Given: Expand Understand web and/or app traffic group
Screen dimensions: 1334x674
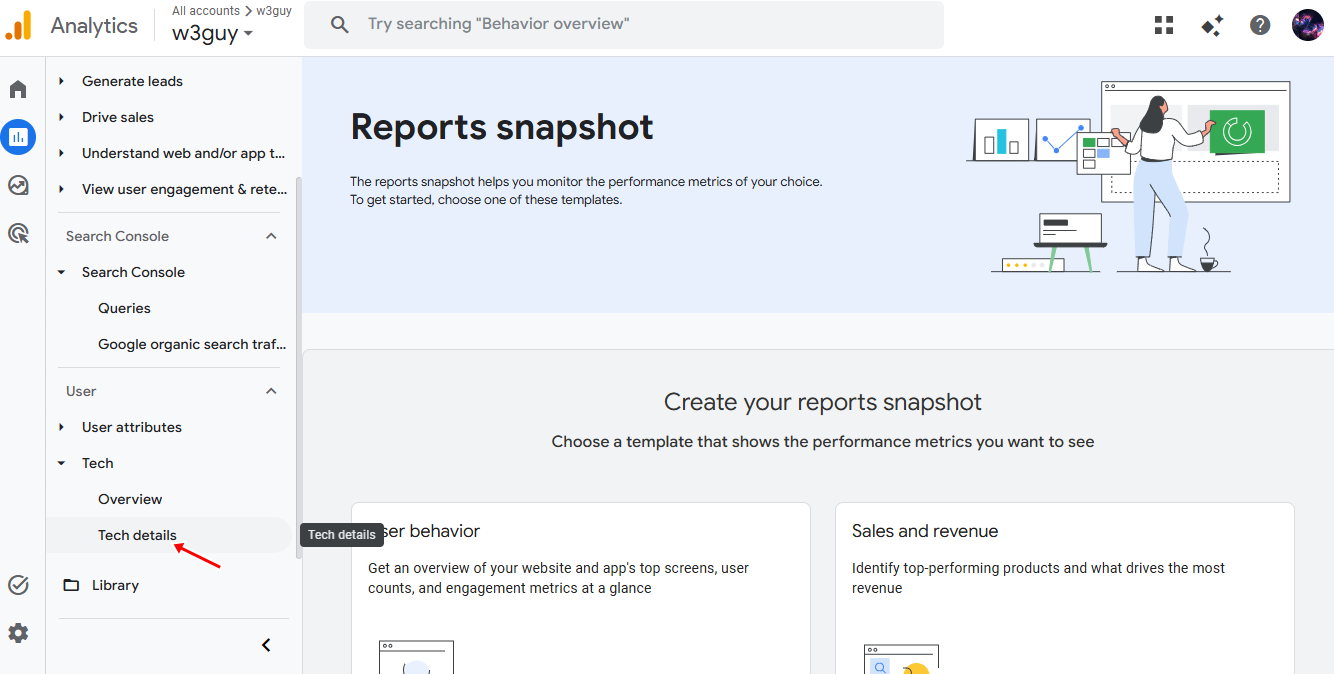Looking at the screenshot, I should 61,153.
